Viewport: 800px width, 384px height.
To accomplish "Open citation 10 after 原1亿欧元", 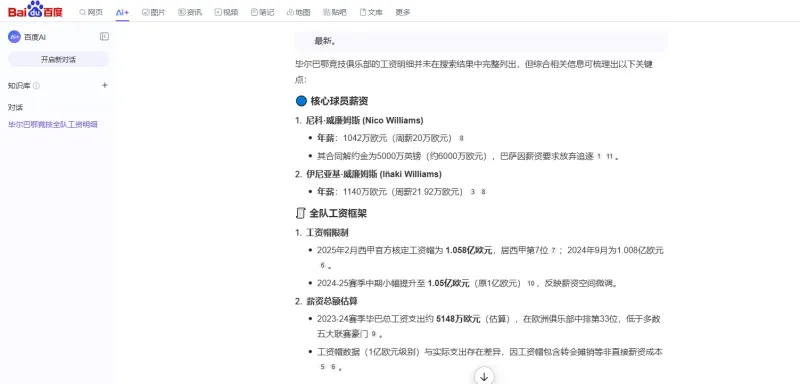I will coord(531,284).
